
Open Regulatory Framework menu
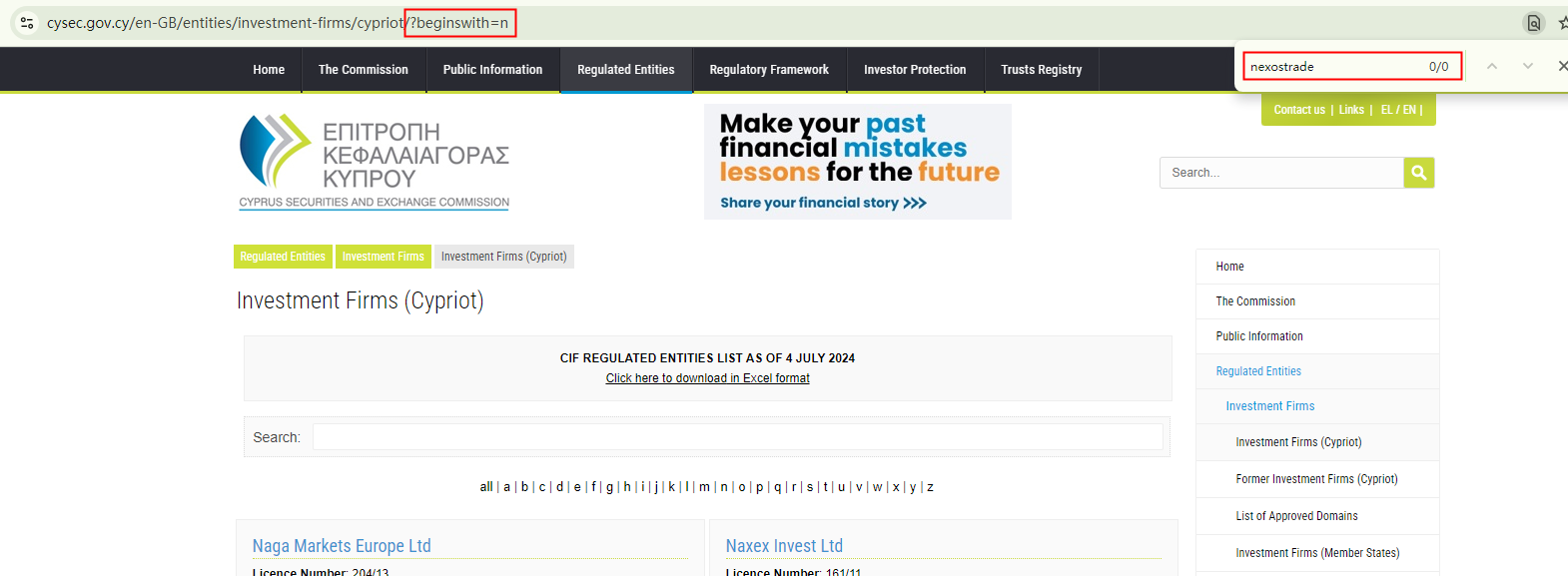(769, 70)
